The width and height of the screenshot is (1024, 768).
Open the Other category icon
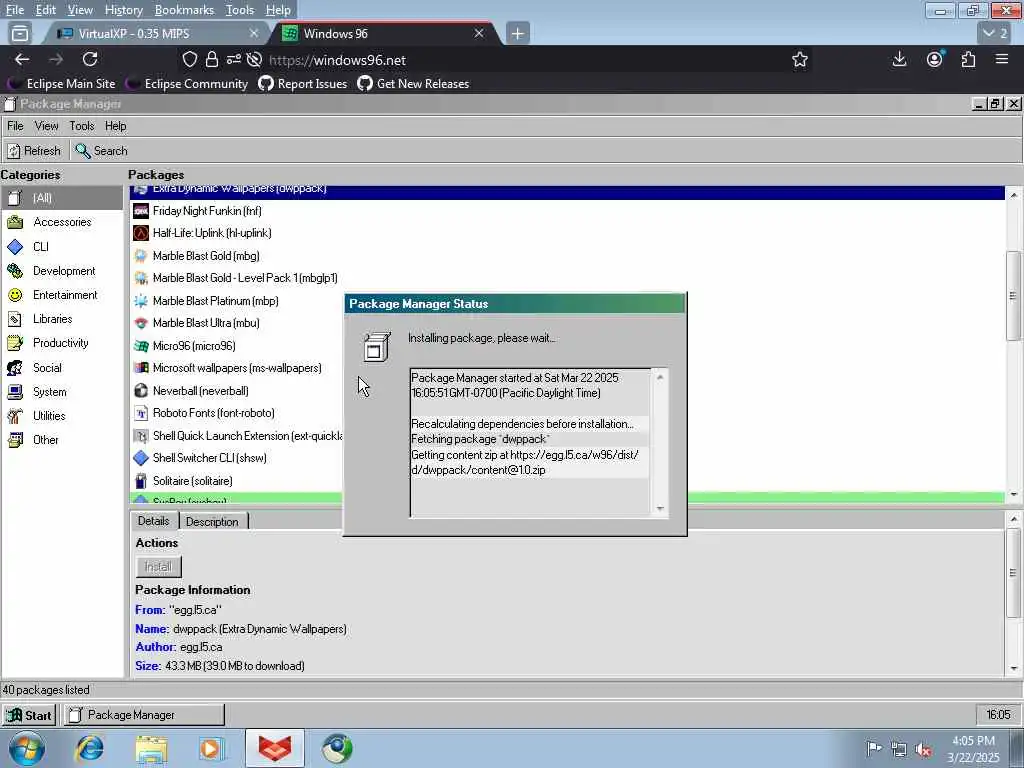pos(15,440)
